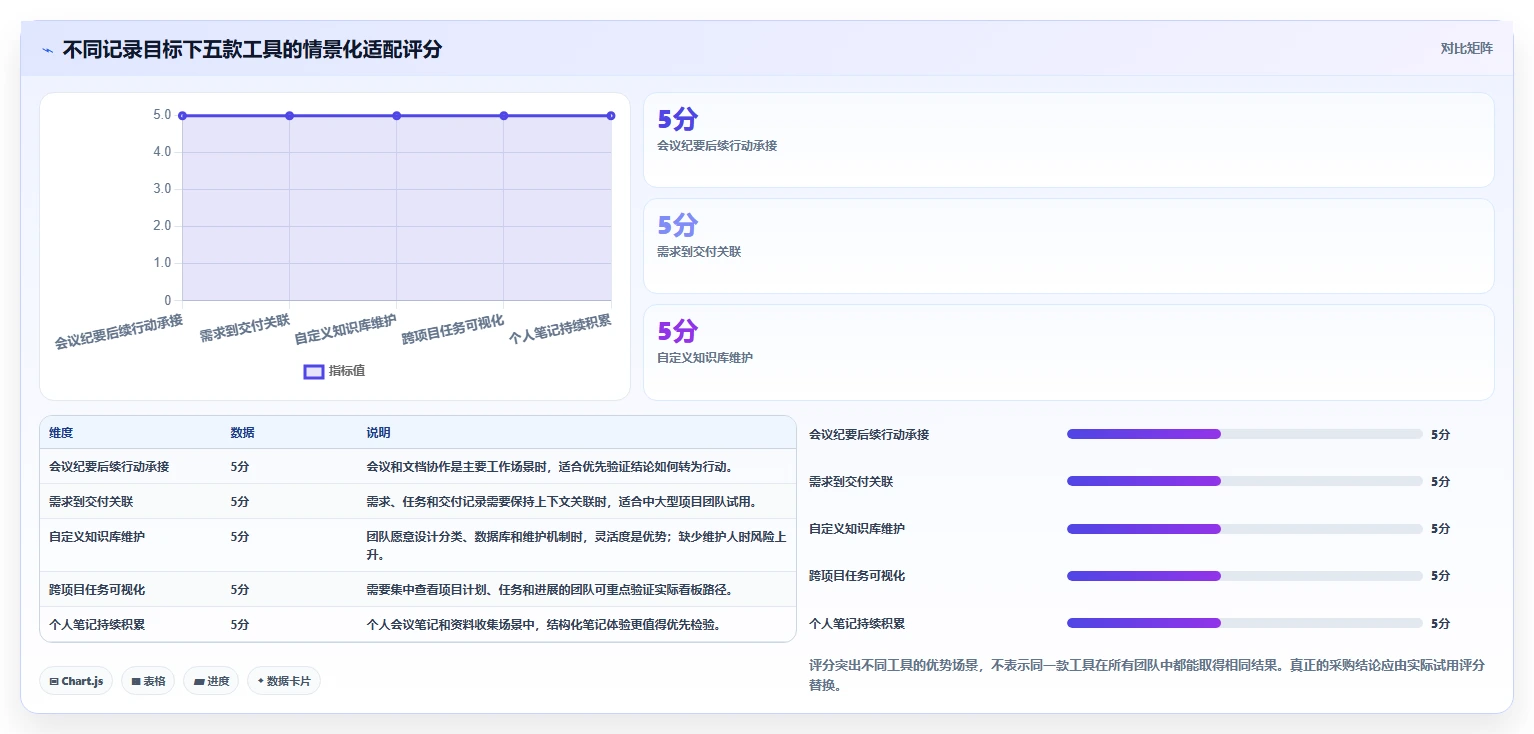Click chart point for 跨项目任务可视化
Image resolution: width=1534 pixels, height=734 pixels.
coord(504,116)
